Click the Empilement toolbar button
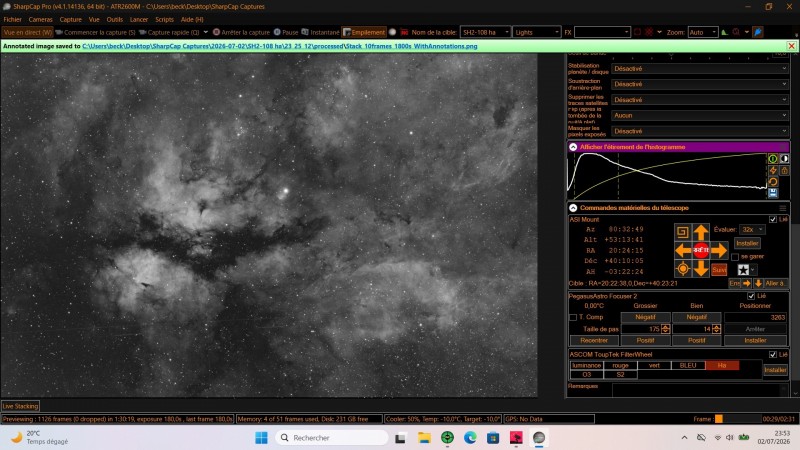This screenshot has height=450, width=800. (364, 32)
